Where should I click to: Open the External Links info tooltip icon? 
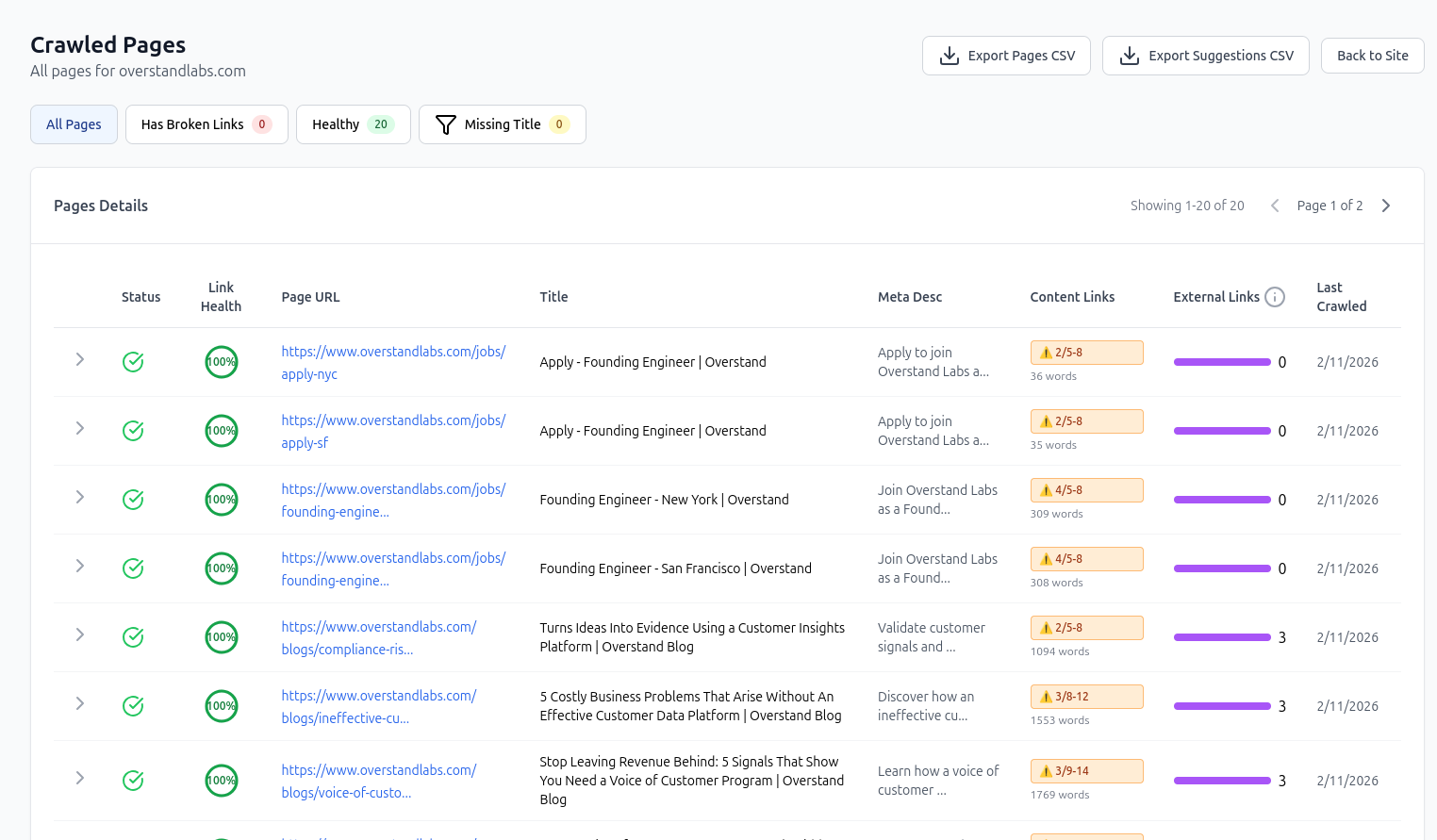coord(1276,296)
